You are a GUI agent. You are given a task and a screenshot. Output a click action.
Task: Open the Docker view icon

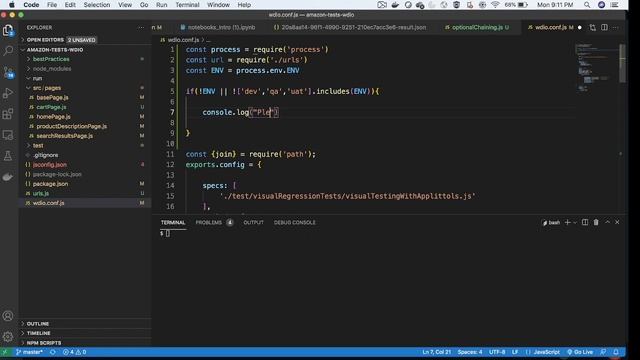(8, 177)
